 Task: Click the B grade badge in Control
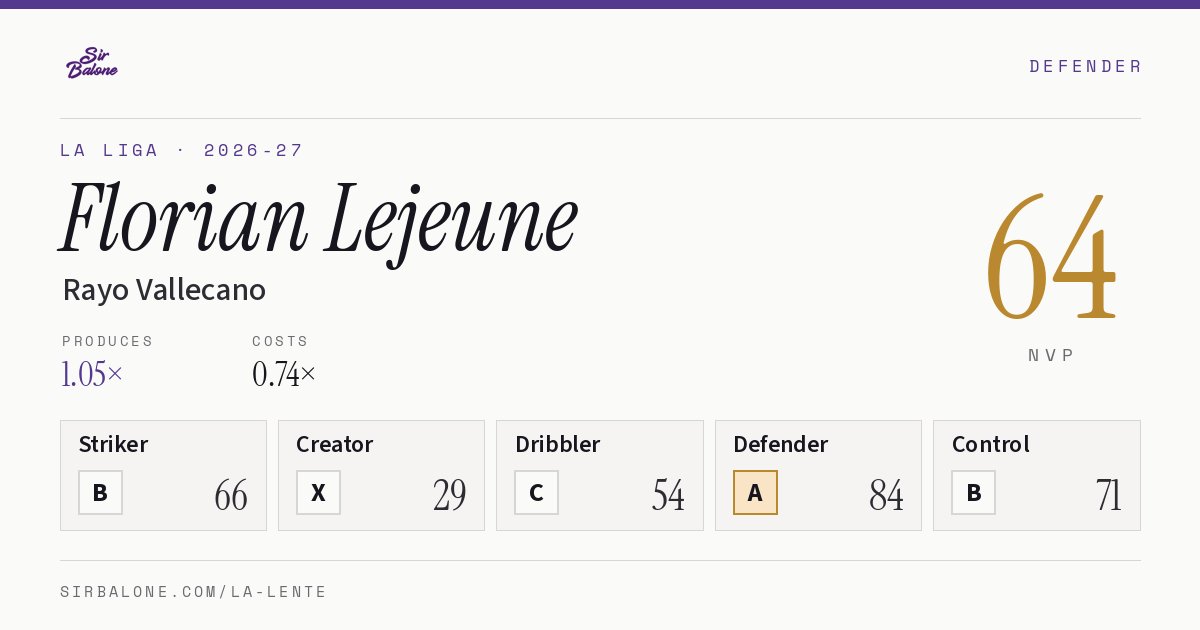tap(973, 492)
